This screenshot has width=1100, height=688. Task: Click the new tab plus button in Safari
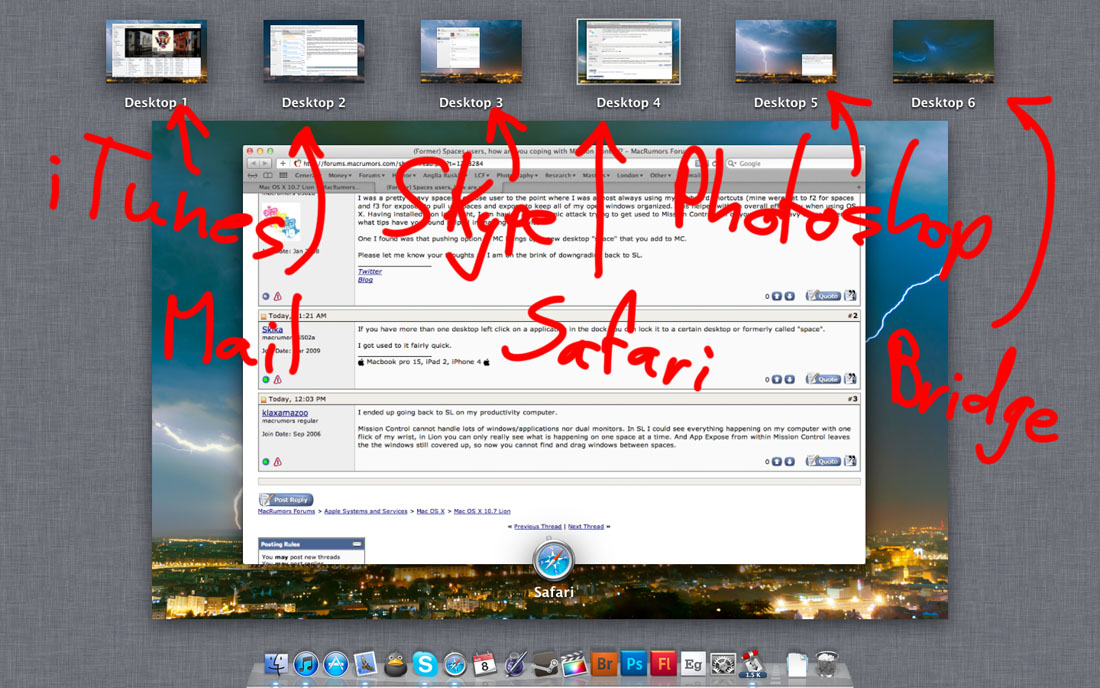point(858,187)
